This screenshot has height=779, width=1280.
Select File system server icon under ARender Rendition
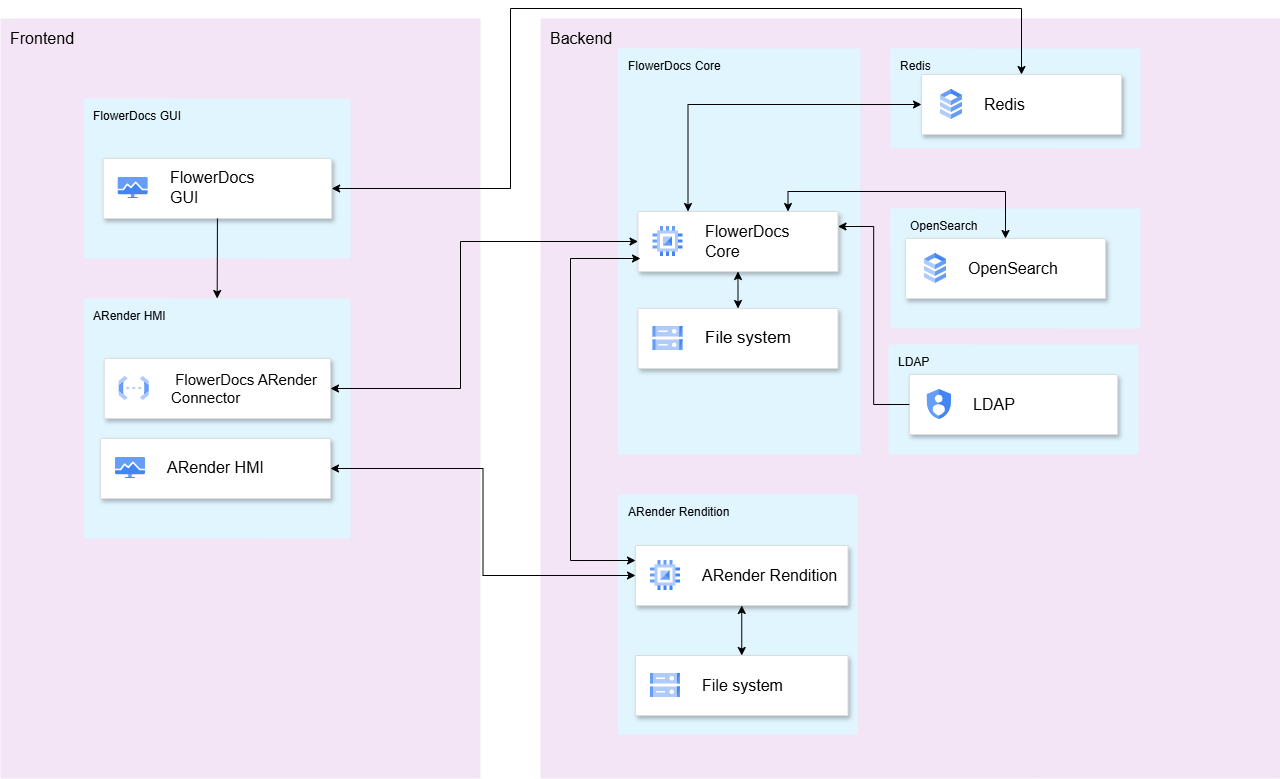(664, 685)
